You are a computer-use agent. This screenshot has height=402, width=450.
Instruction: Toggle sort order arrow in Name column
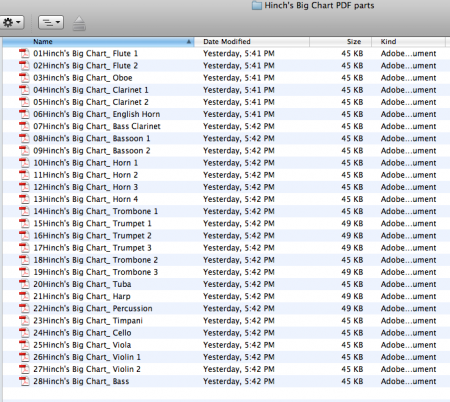[x=189, y=42]
